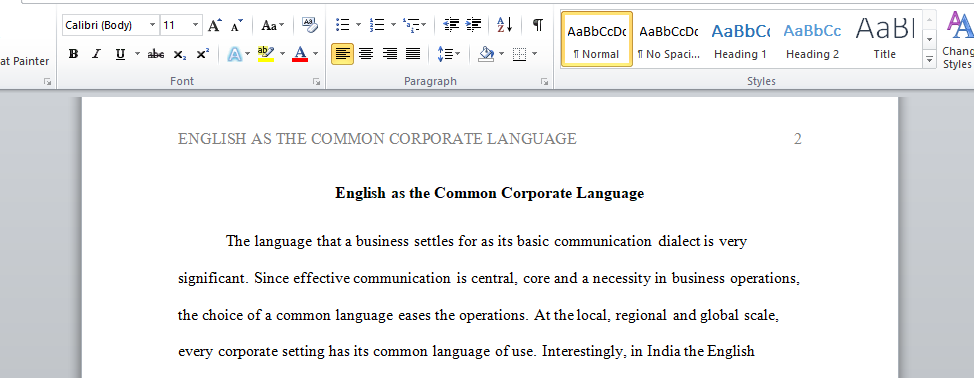Screen dimensions: 974x378
Task: Open the bullet library dropdown arrow
Action: 358,25
